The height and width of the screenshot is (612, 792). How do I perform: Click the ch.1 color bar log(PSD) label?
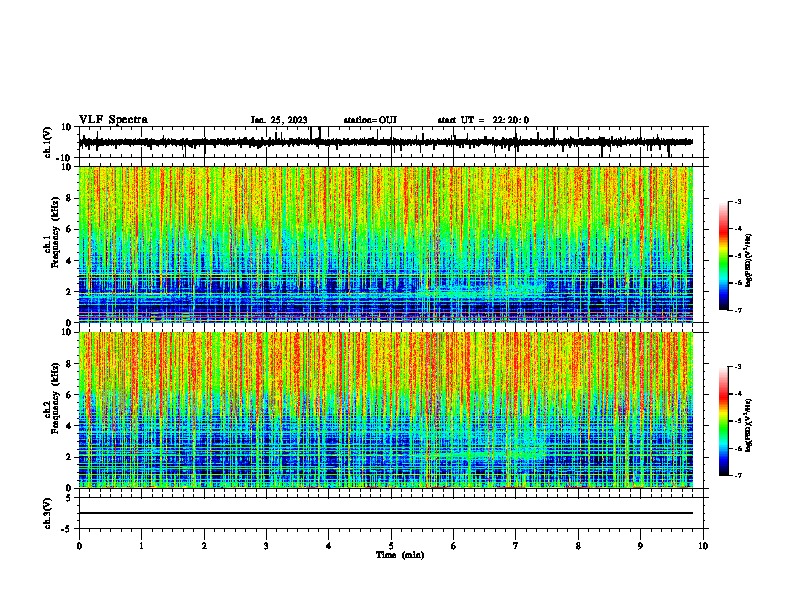[749, 261]
